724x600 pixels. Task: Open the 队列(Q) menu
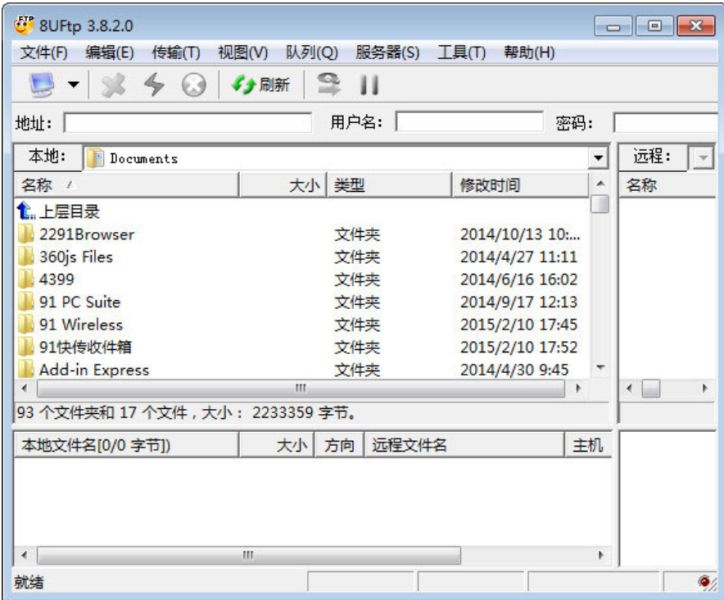coord(312,52)
